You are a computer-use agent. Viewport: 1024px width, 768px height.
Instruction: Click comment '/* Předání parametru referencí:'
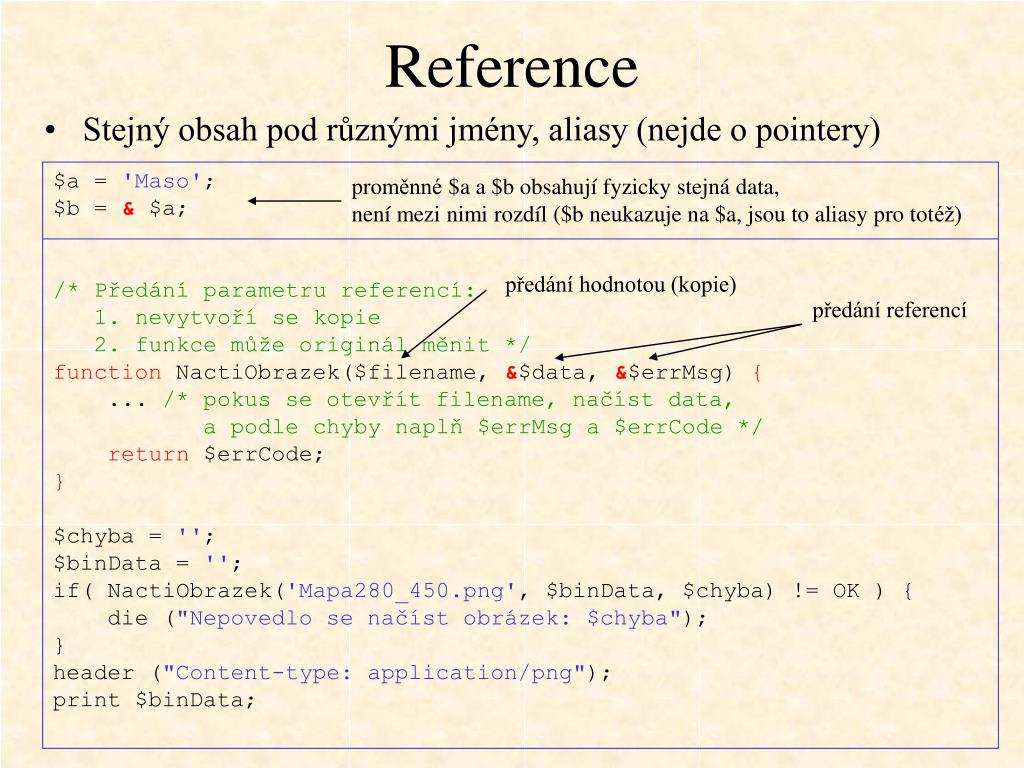click(264, 291)
